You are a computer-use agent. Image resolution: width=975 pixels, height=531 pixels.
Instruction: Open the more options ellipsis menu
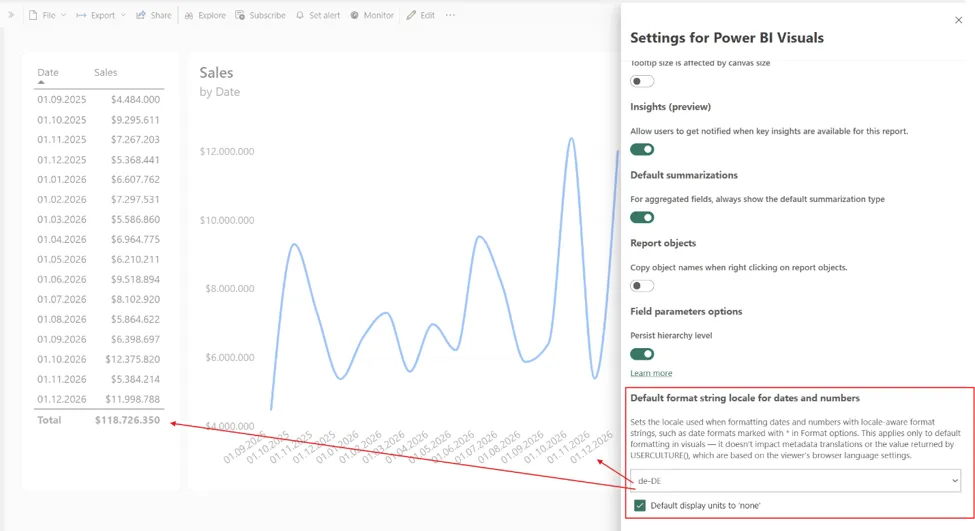[x=450, y=15]
